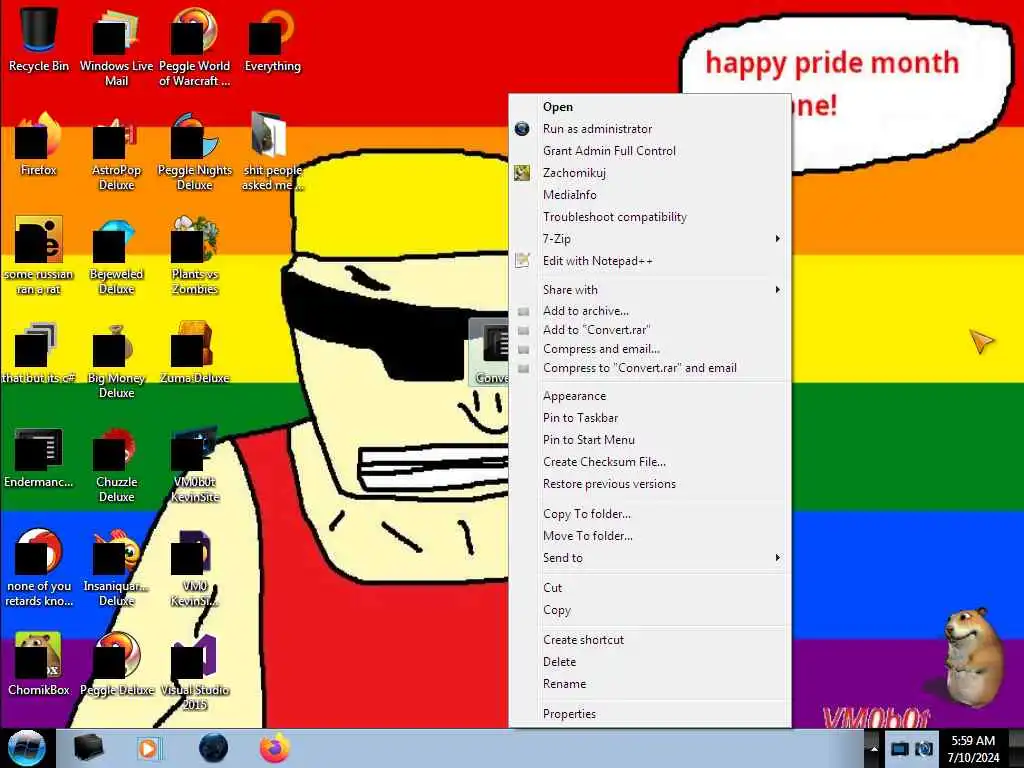
Task: Select Pin to Taskbar
Action: [x=649, y=418]
